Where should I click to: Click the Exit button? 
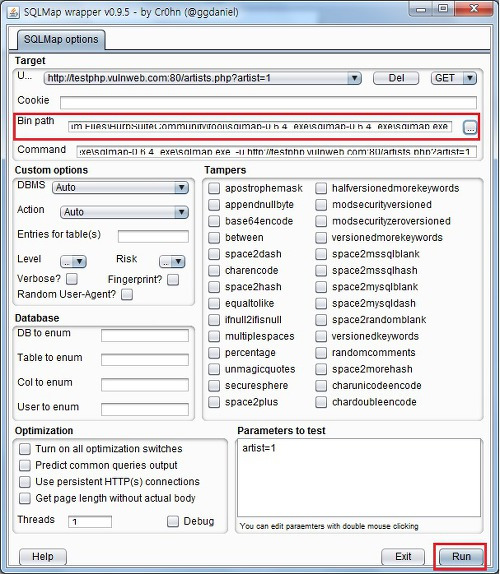pos(403,557)
